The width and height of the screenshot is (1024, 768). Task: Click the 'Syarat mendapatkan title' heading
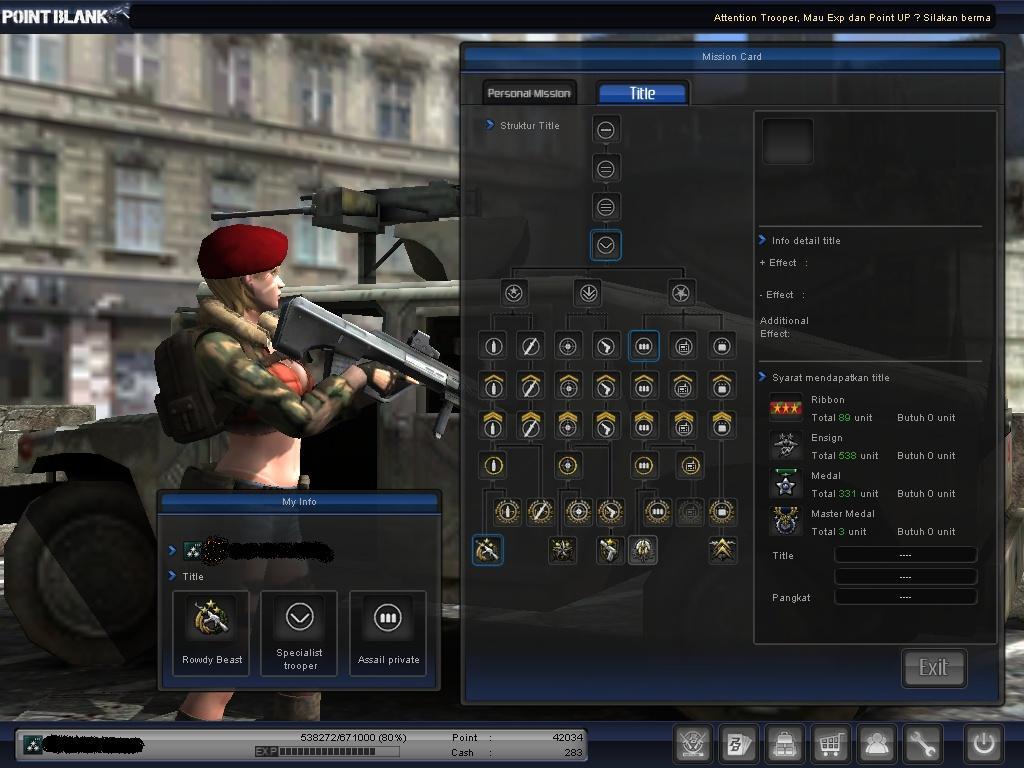click(x=831, y=377)
